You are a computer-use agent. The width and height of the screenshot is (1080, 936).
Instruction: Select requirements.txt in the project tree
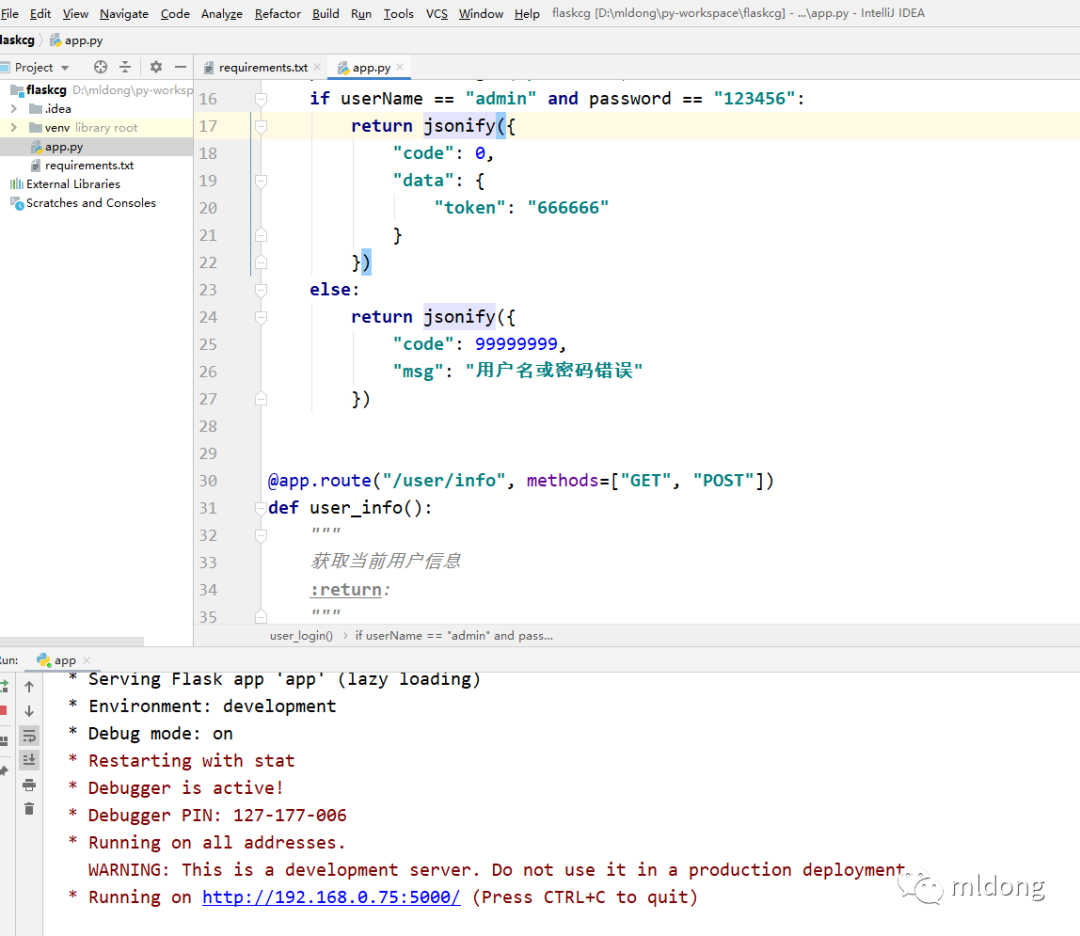(x=88, y=166)
